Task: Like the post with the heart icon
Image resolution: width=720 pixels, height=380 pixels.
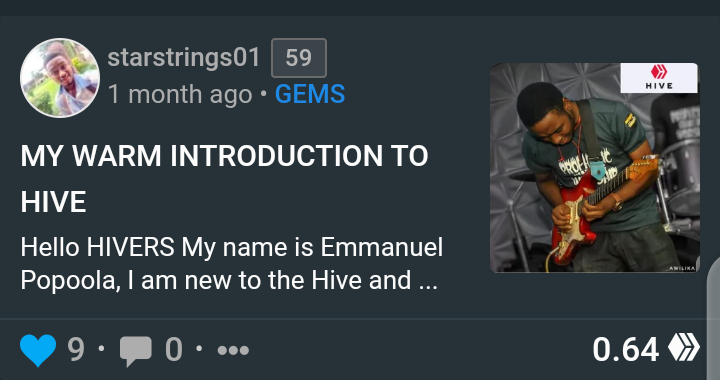Action: coord(38,350)
